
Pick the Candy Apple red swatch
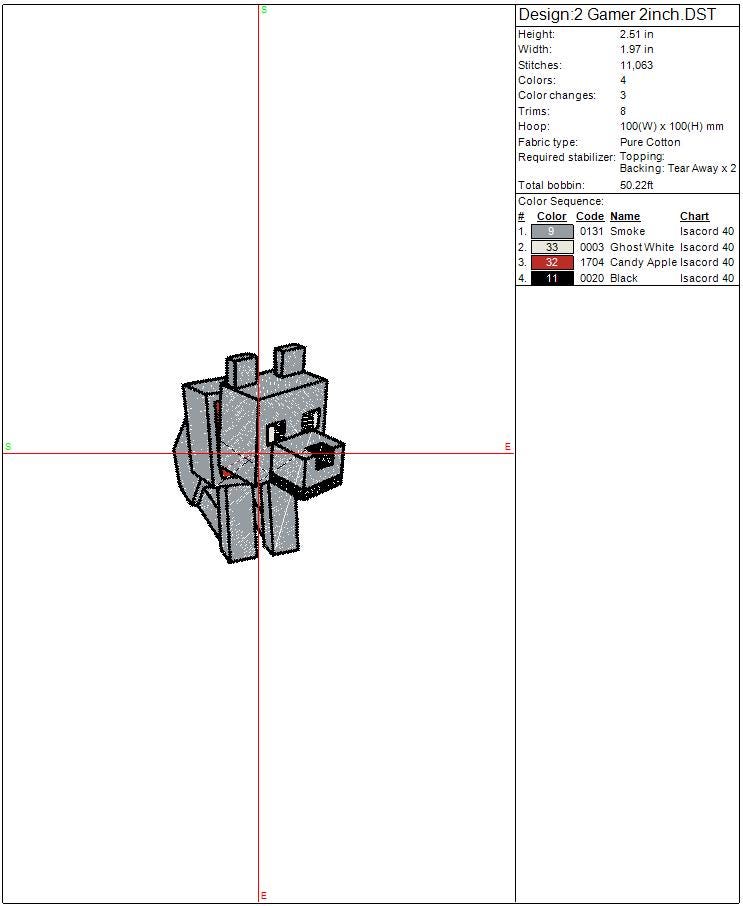coord(551,263)
